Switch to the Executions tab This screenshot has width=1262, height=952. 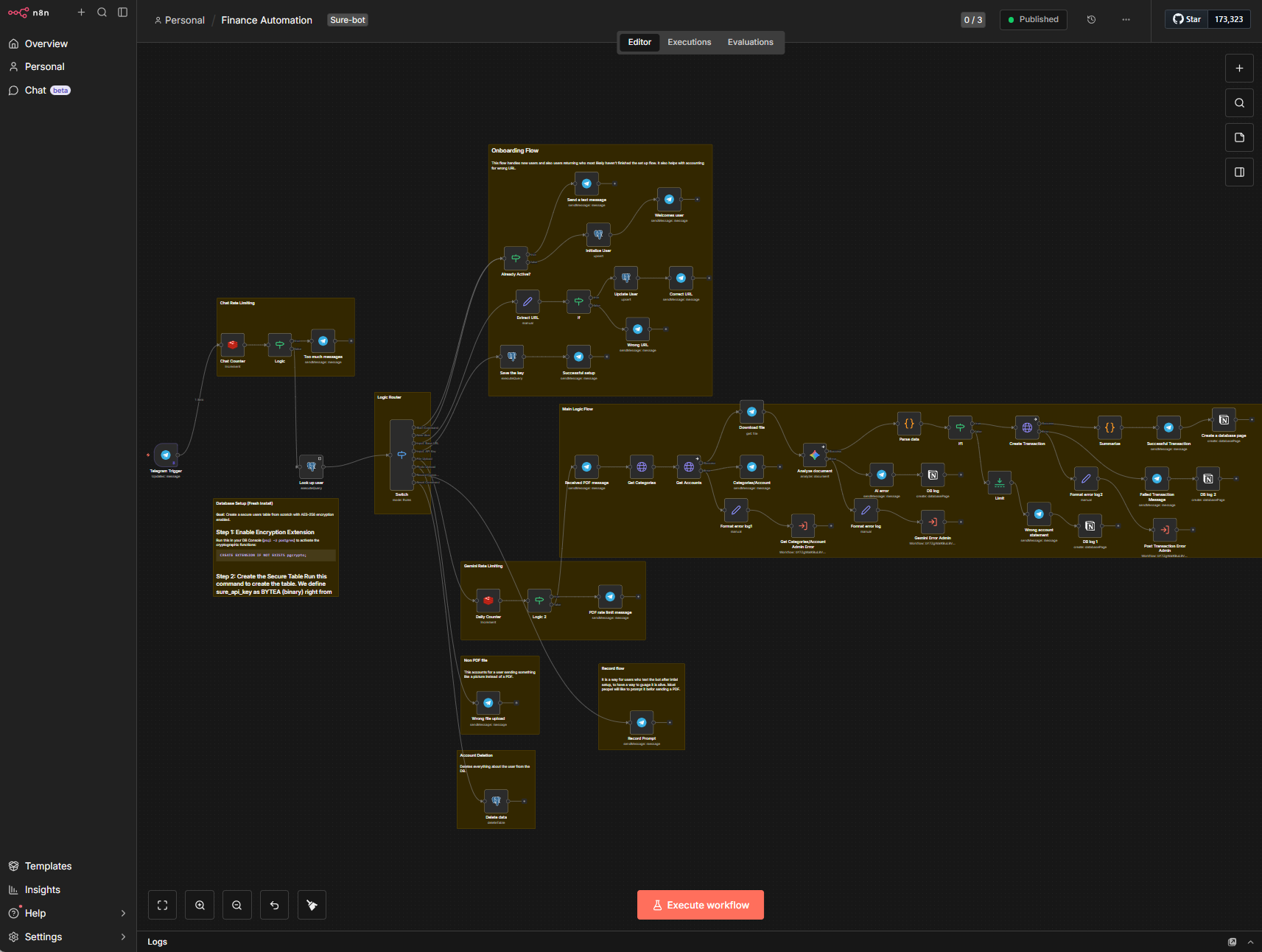[x=689, y=42]
